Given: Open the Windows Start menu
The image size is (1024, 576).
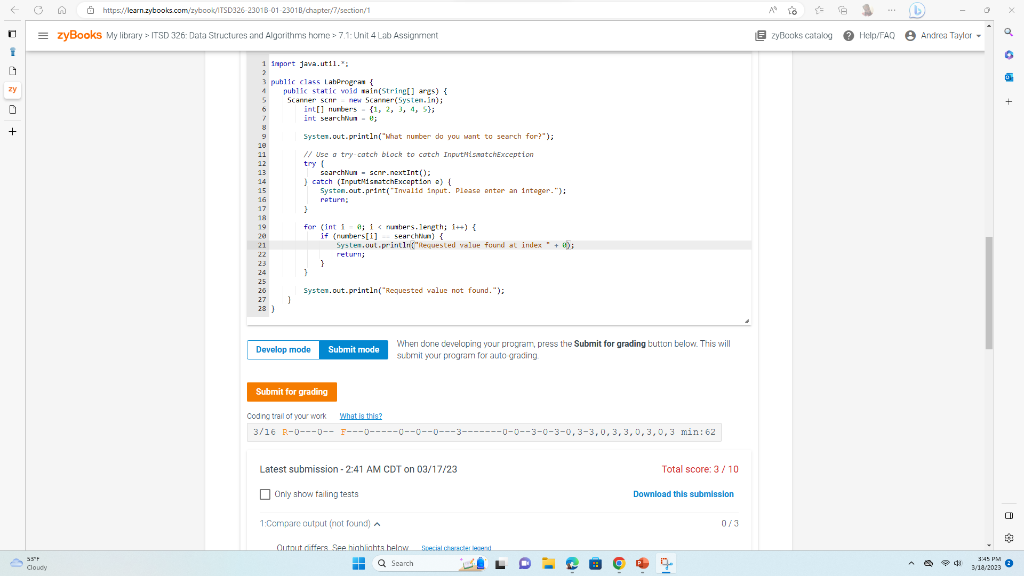Looking at the screenshot, I should click(358, 563).
